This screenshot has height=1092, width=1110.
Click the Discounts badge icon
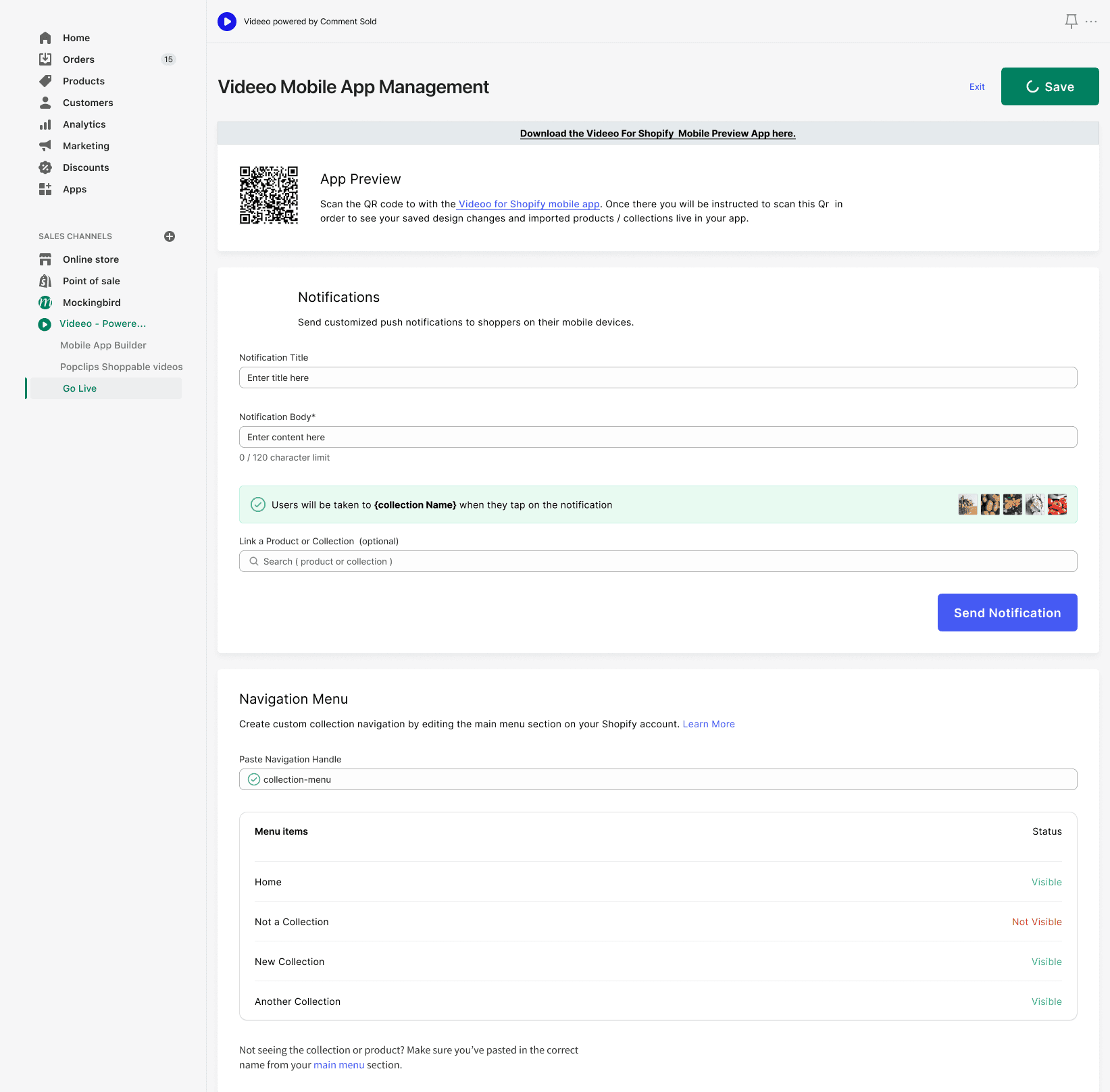pos(45,167)
